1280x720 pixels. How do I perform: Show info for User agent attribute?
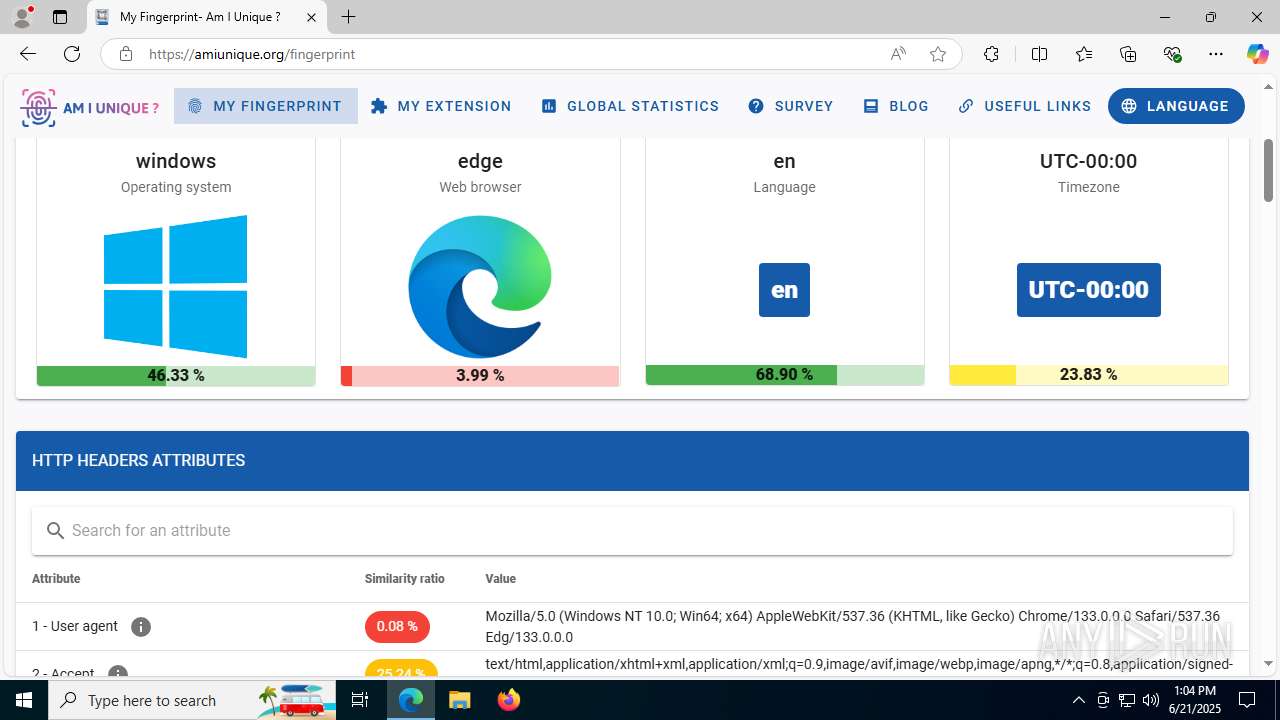tap(141, 627)
